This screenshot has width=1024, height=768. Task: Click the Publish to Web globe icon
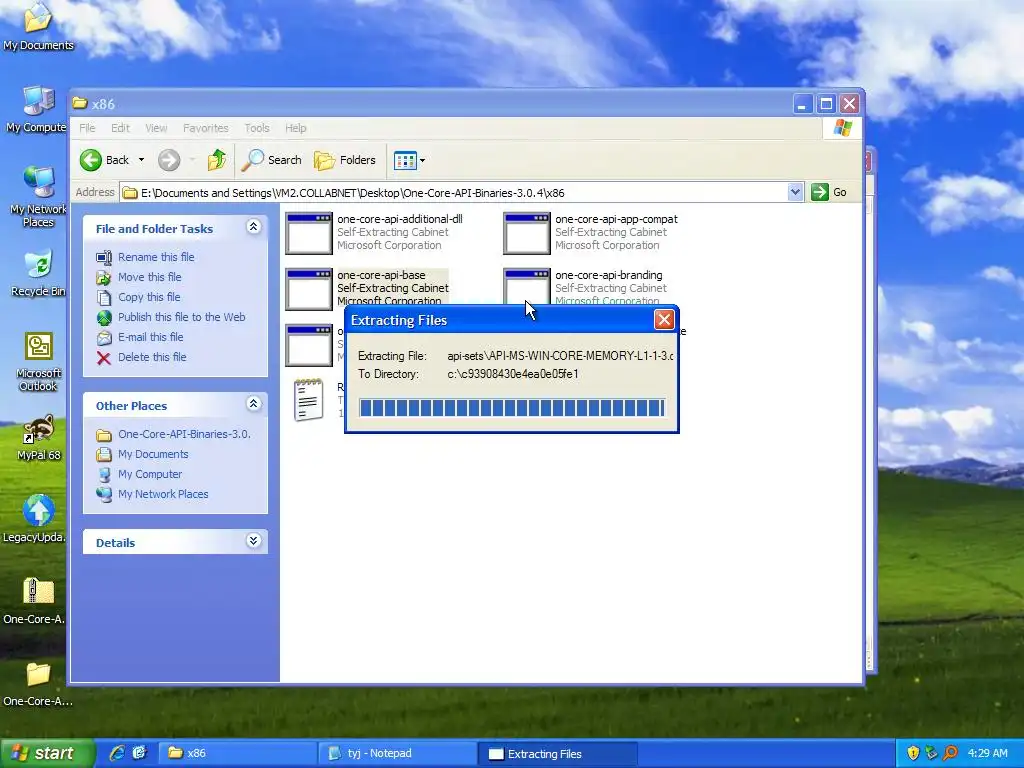tap(104, 317)
